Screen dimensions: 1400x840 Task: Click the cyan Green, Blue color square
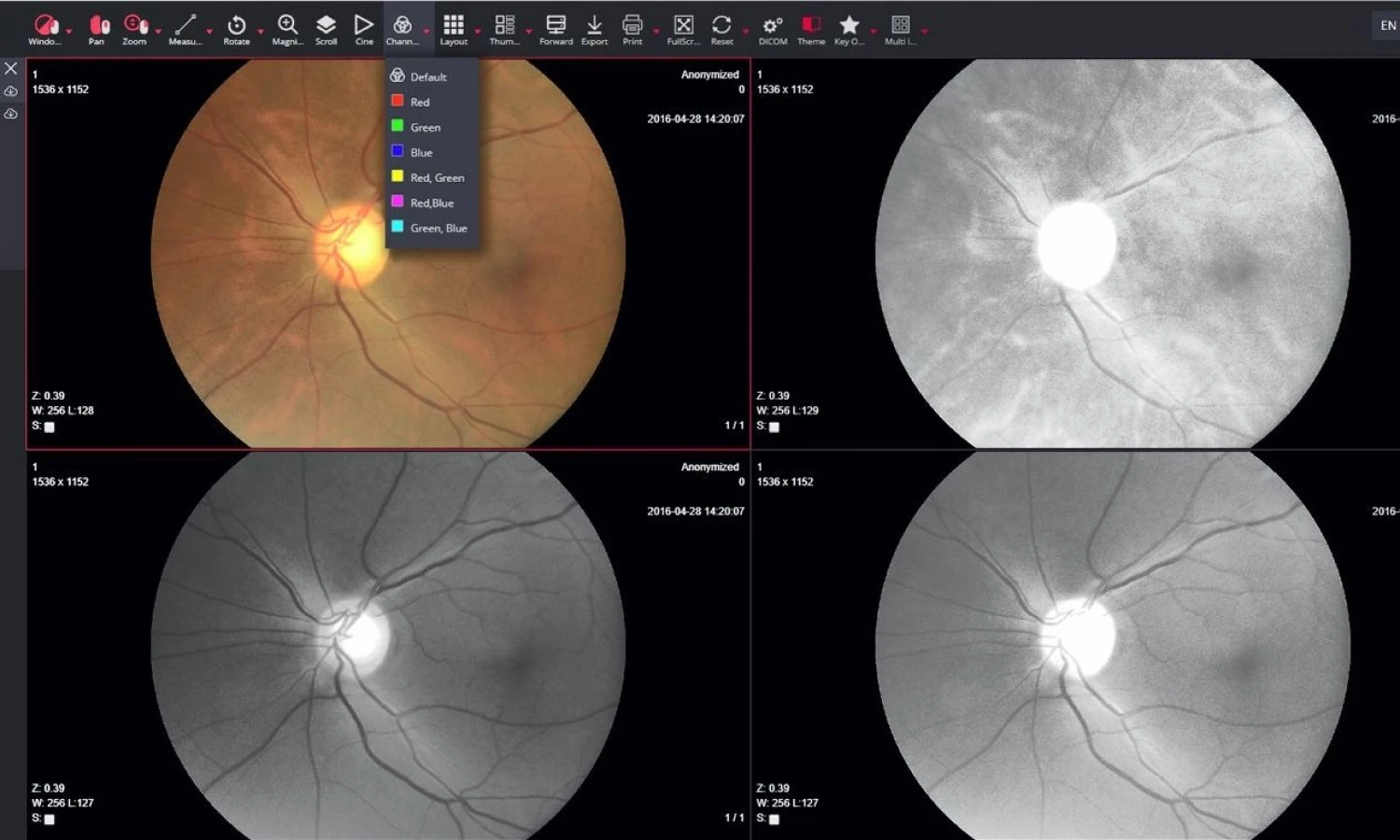tap(398, 227)
